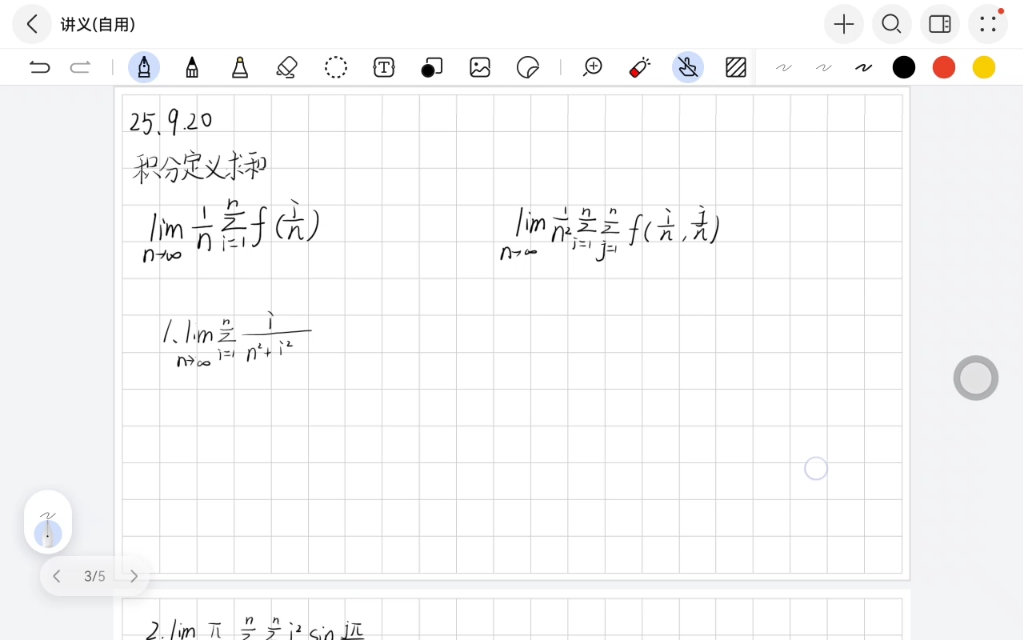
Task: Add a new page with plus button
Action: [x=844, y=24]
